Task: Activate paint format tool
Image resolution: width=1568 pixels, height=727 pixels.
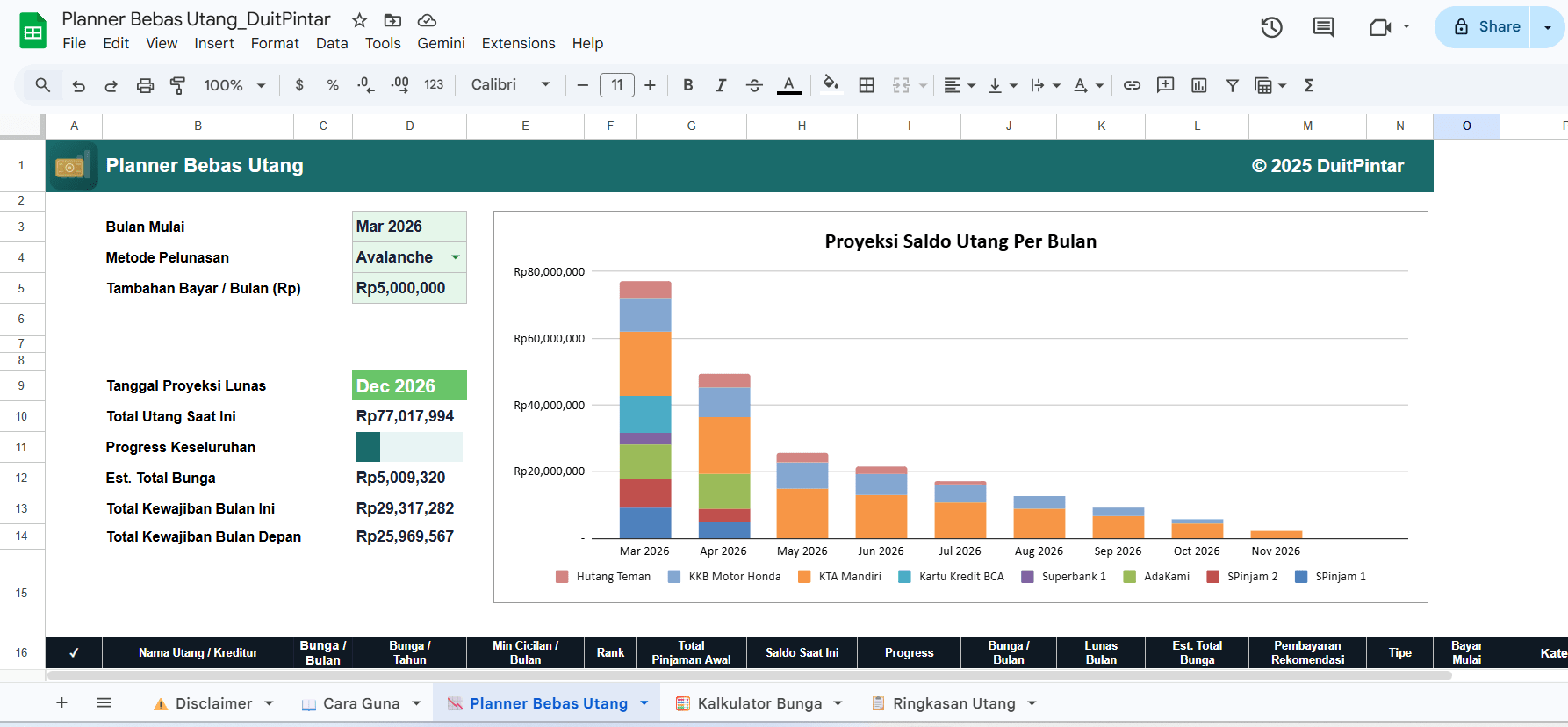Action: [x=178, y=85]
